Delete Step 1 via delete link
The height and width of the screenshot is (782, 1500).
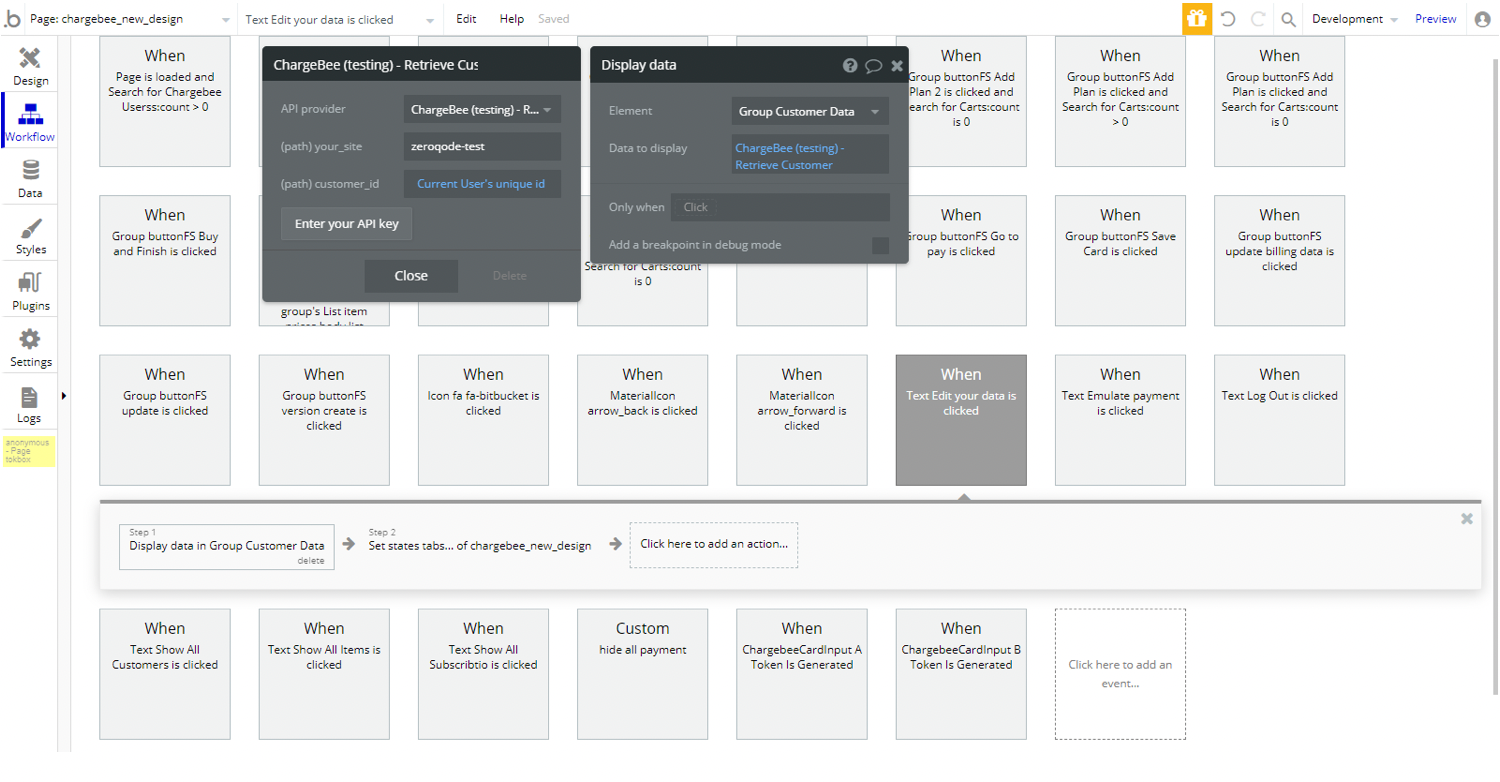tap(310, 561)
